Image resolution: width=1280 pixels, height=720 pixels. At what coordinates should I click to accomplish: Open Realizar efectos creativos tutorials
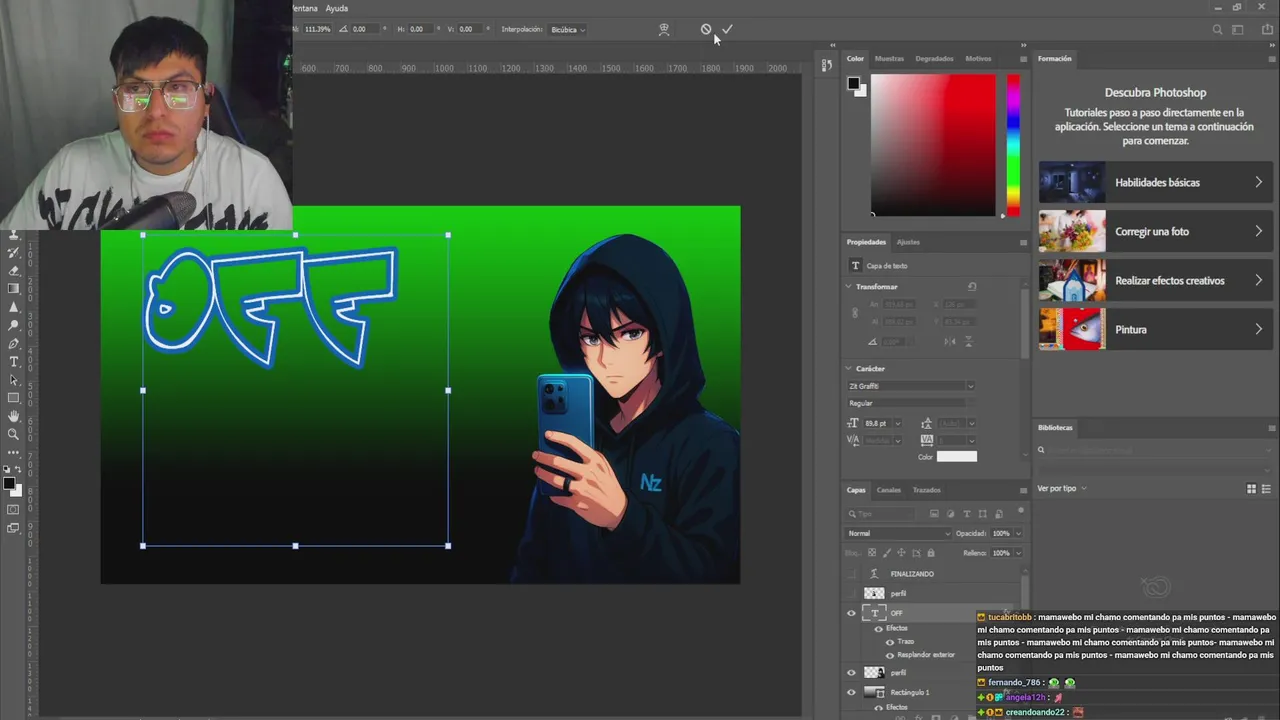pos(1155,280)
